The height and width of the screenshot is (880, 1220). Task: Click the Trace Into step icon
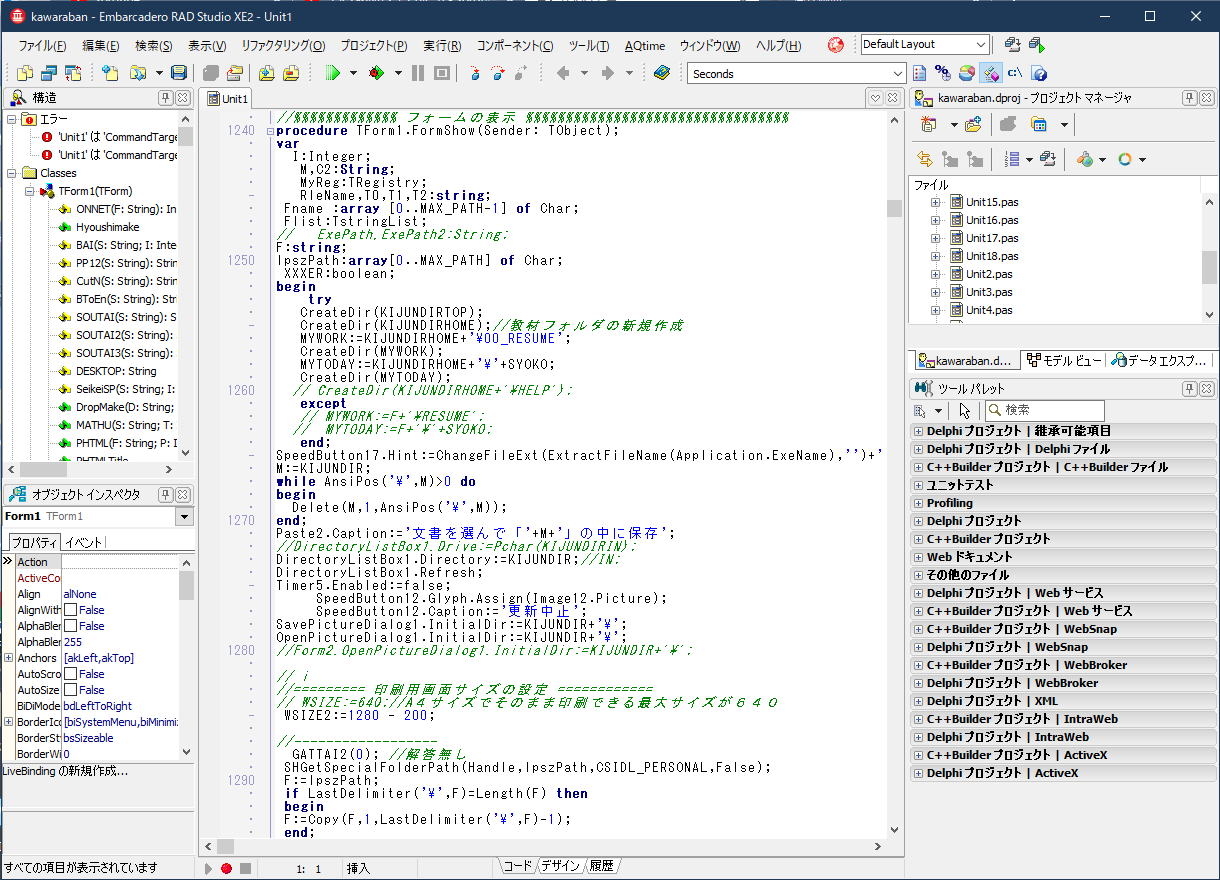point(474,73)
